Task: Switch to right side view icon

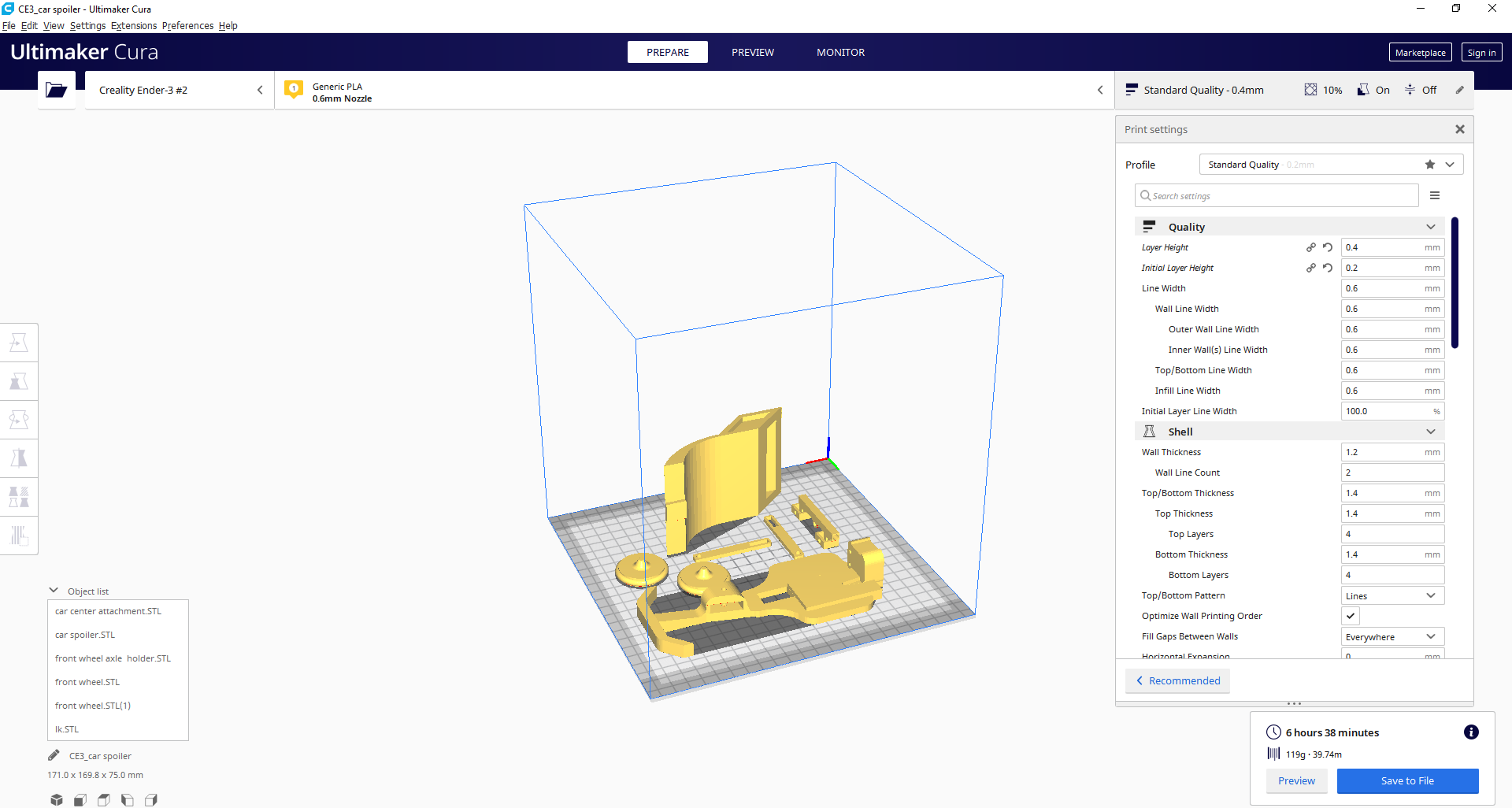Action: click(150, 799)
